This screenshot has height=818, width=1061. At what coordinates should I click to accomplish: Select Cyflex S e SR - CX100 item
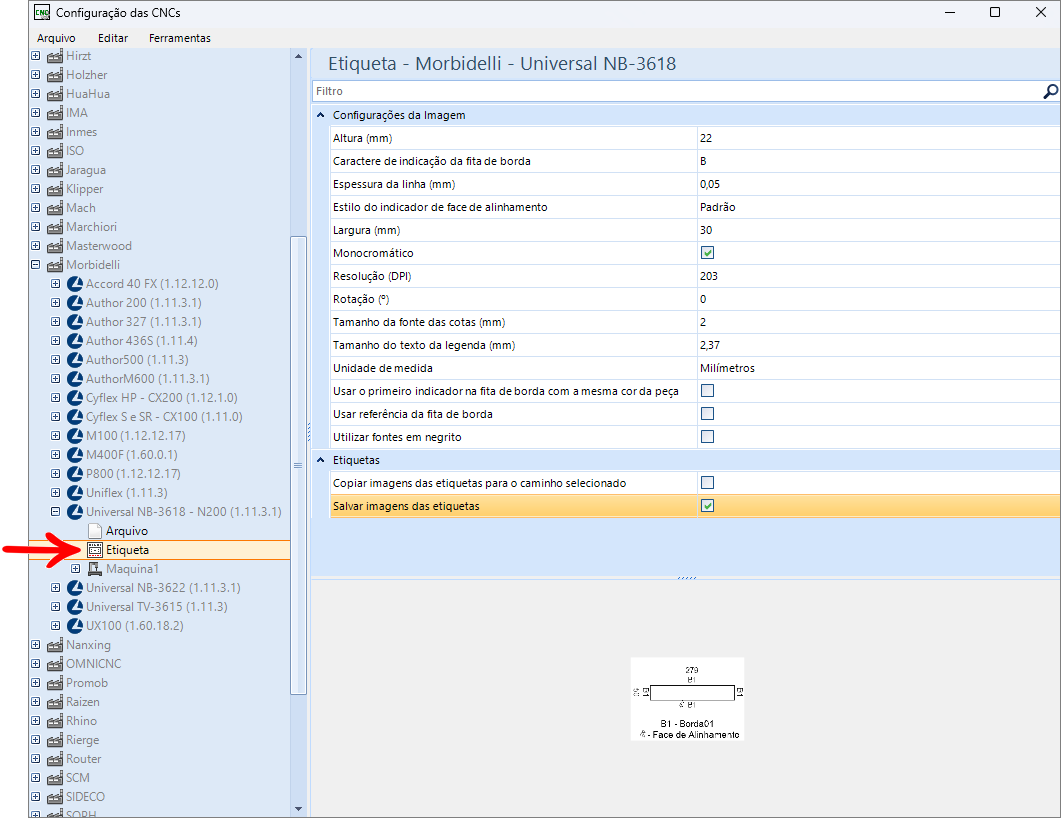pos(164,417)
